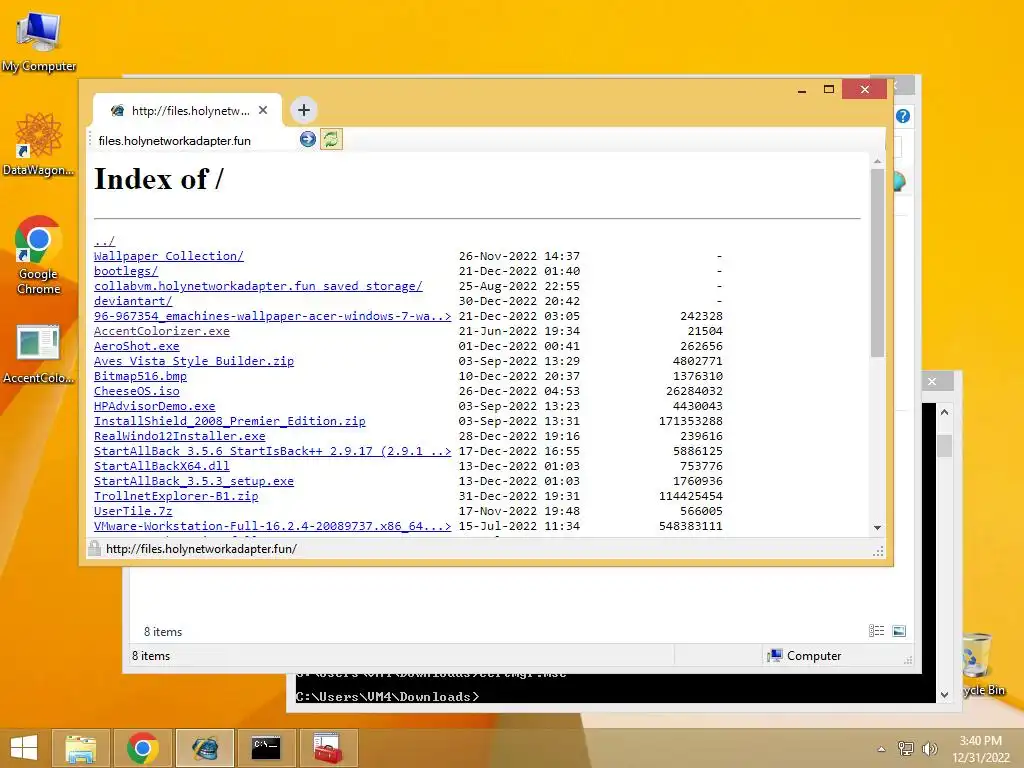
Task: Download HPAdvisorDemo.exe
Action: pyautogui.click(x=154, y=406)
